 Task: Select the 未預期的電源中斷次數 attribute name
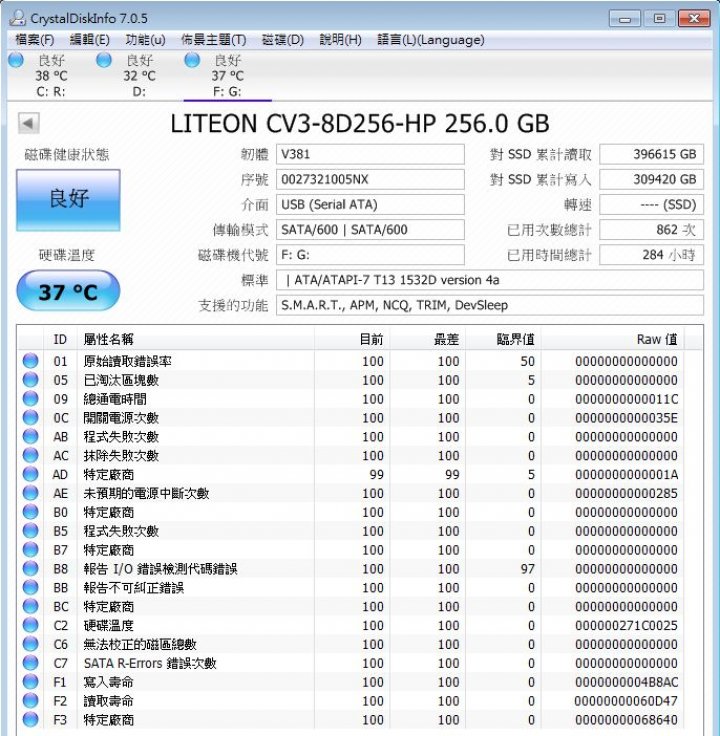click(x=146, y=493)
